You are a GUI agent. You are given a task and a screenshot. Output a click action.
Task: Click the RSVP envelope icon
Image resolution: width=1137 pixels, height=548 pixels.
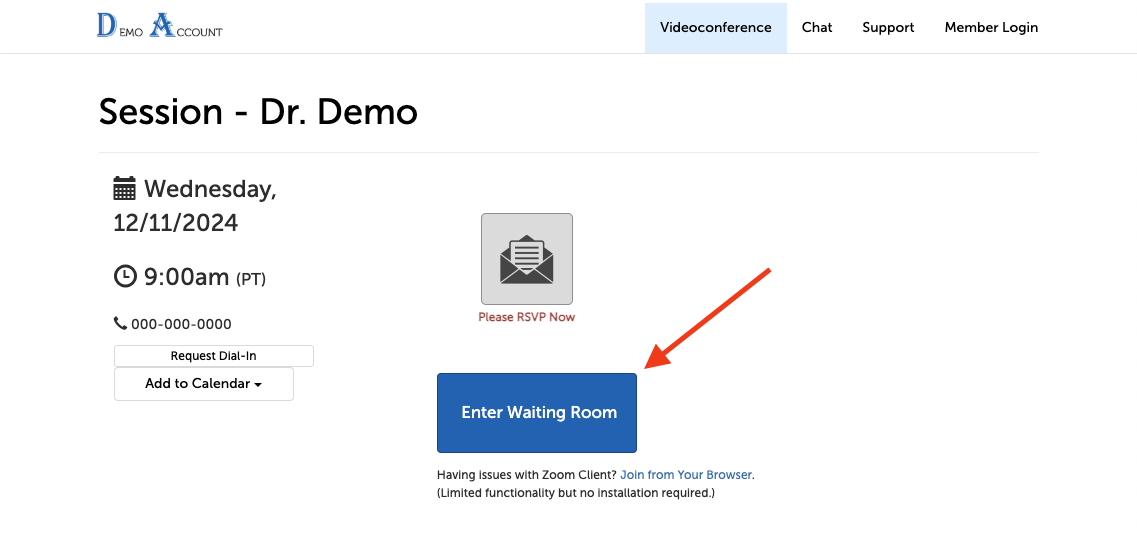526,259
